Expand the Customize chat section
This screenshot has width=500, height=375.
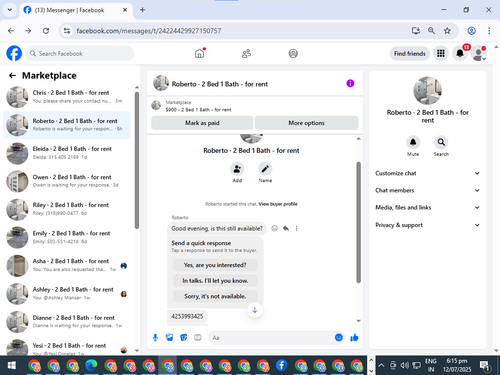click(428, 173)
